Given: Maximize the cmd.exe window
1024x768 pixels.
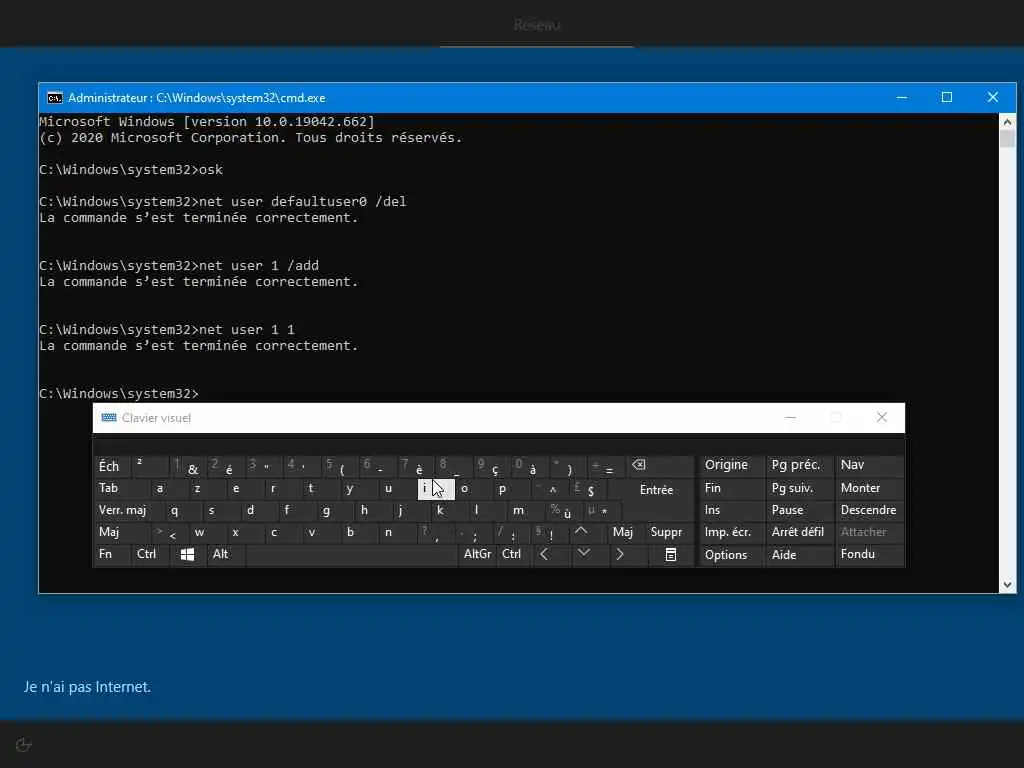Looking at the screenshot, I should pos(946,97).
